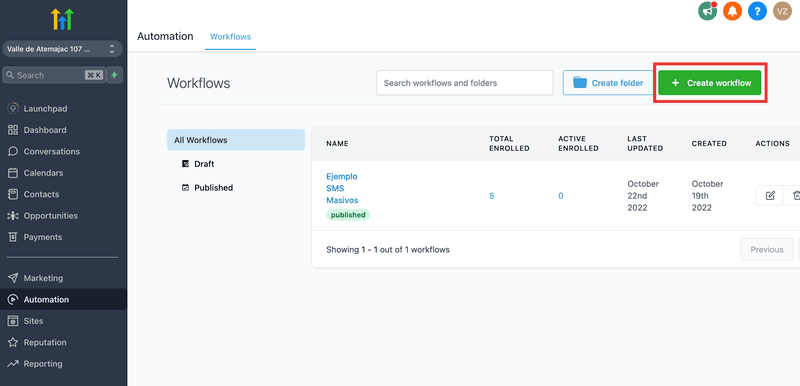
Task: Click the trash delete icon for Ejemplo SMS Masivos
Action: click(795, 195)
